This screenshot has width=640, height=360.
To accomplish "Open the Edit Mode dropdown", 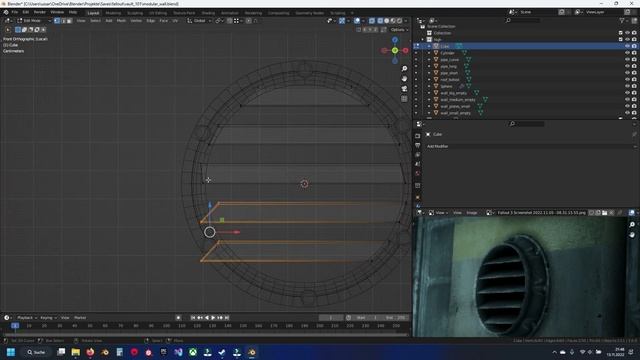I will click(34, 20).
